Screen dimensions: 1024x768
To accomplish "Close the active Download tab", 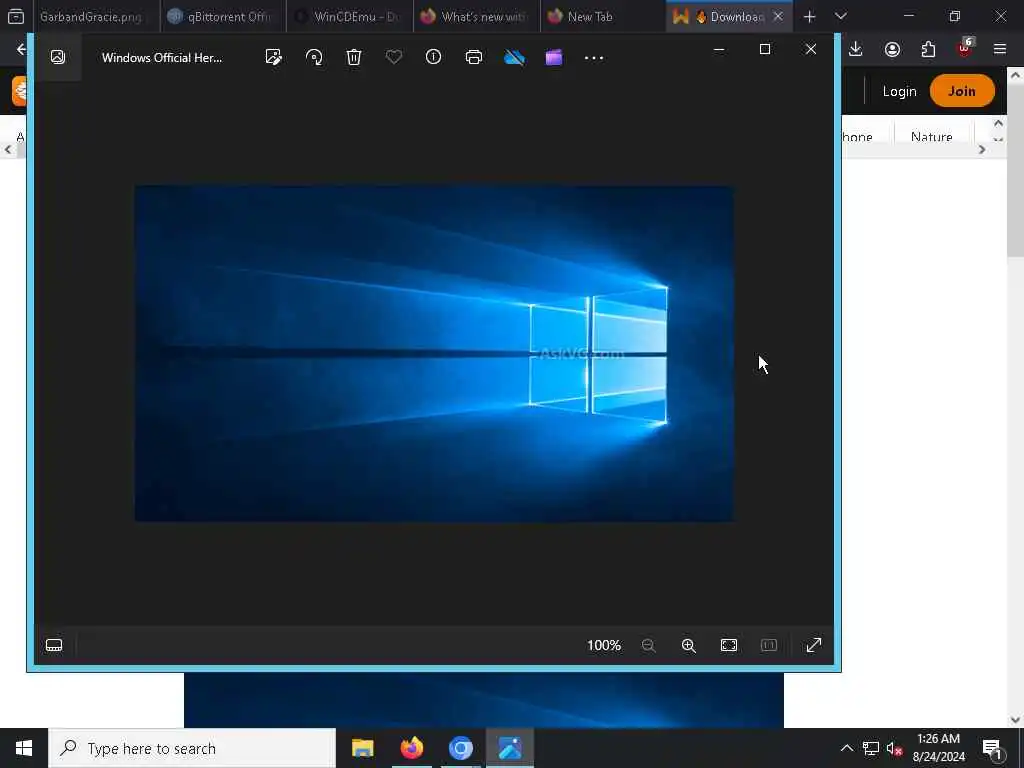I will point(778,17).
